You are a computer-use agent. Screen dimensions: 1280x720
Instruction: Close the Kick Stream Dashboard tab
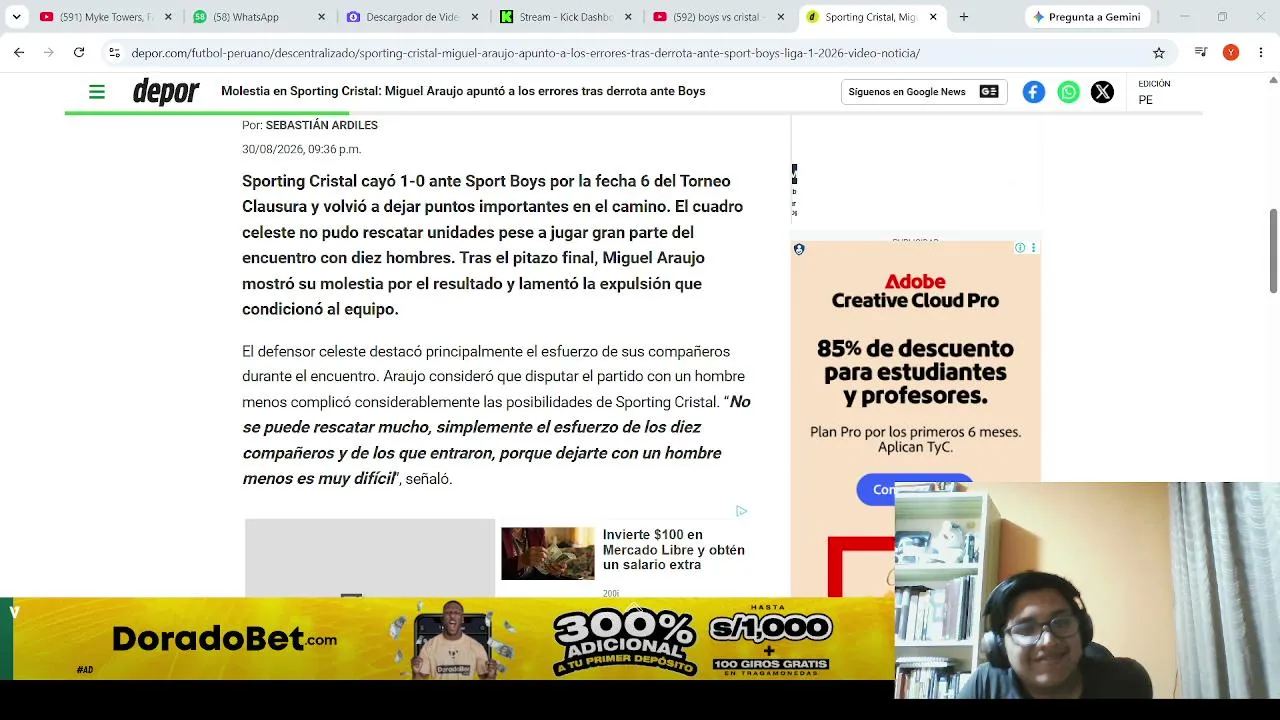point(629,17)
